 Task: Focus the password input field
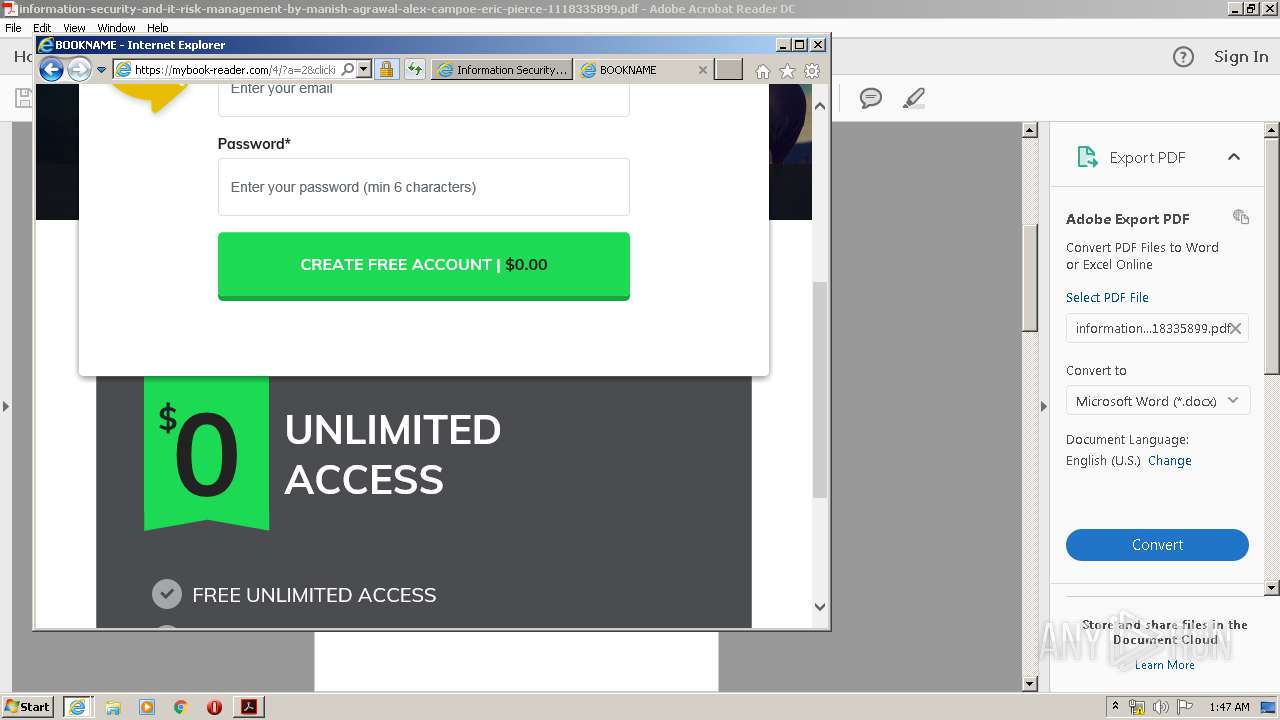pos(424,187)
